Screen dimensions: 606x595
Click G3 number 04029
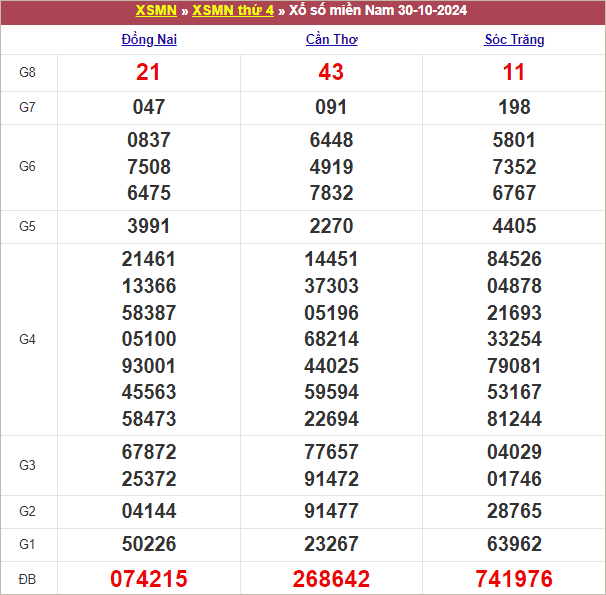point(514,452)
